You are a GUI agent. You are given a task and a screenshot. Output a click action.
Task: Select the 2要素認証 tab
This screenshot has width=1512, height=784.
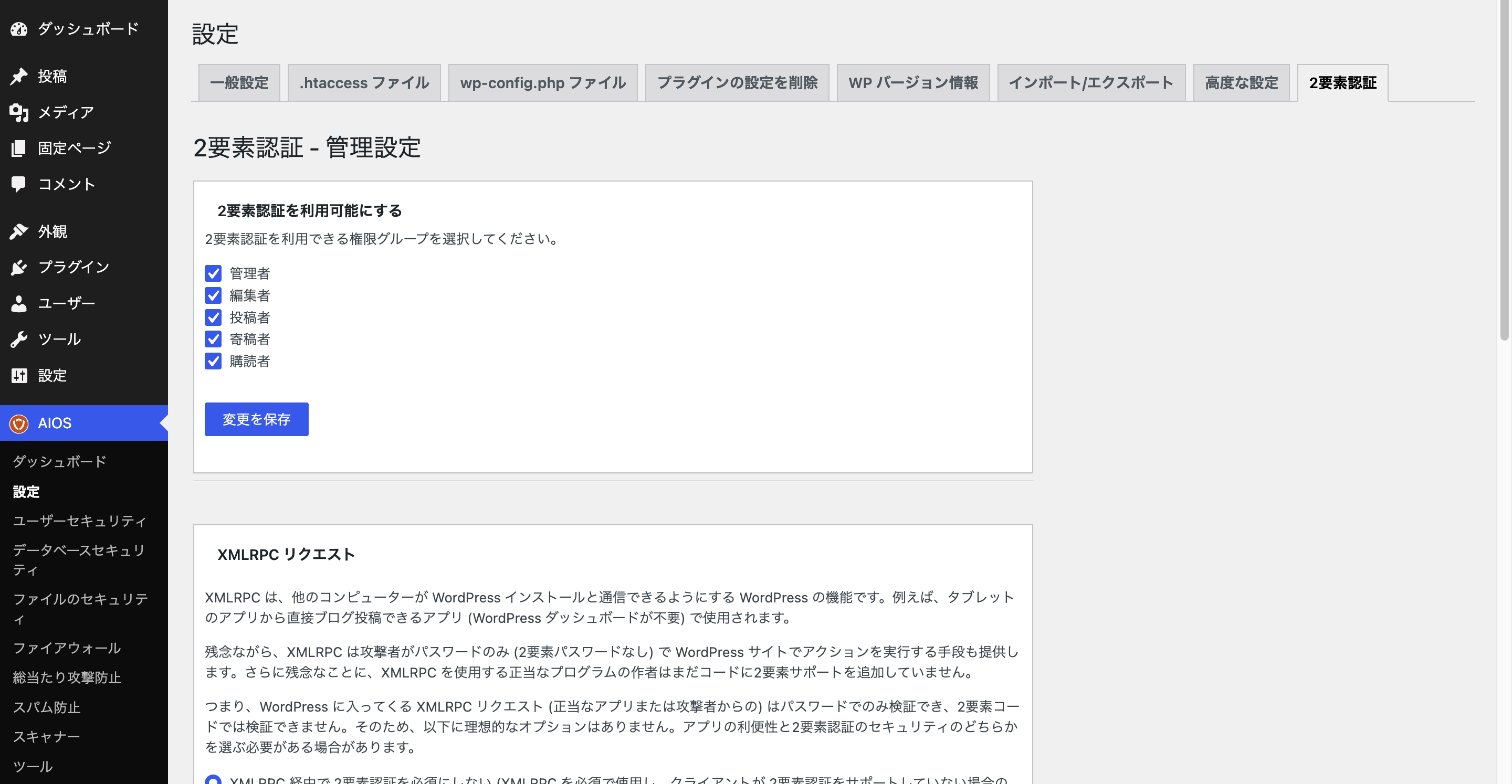coord(1343,83)
